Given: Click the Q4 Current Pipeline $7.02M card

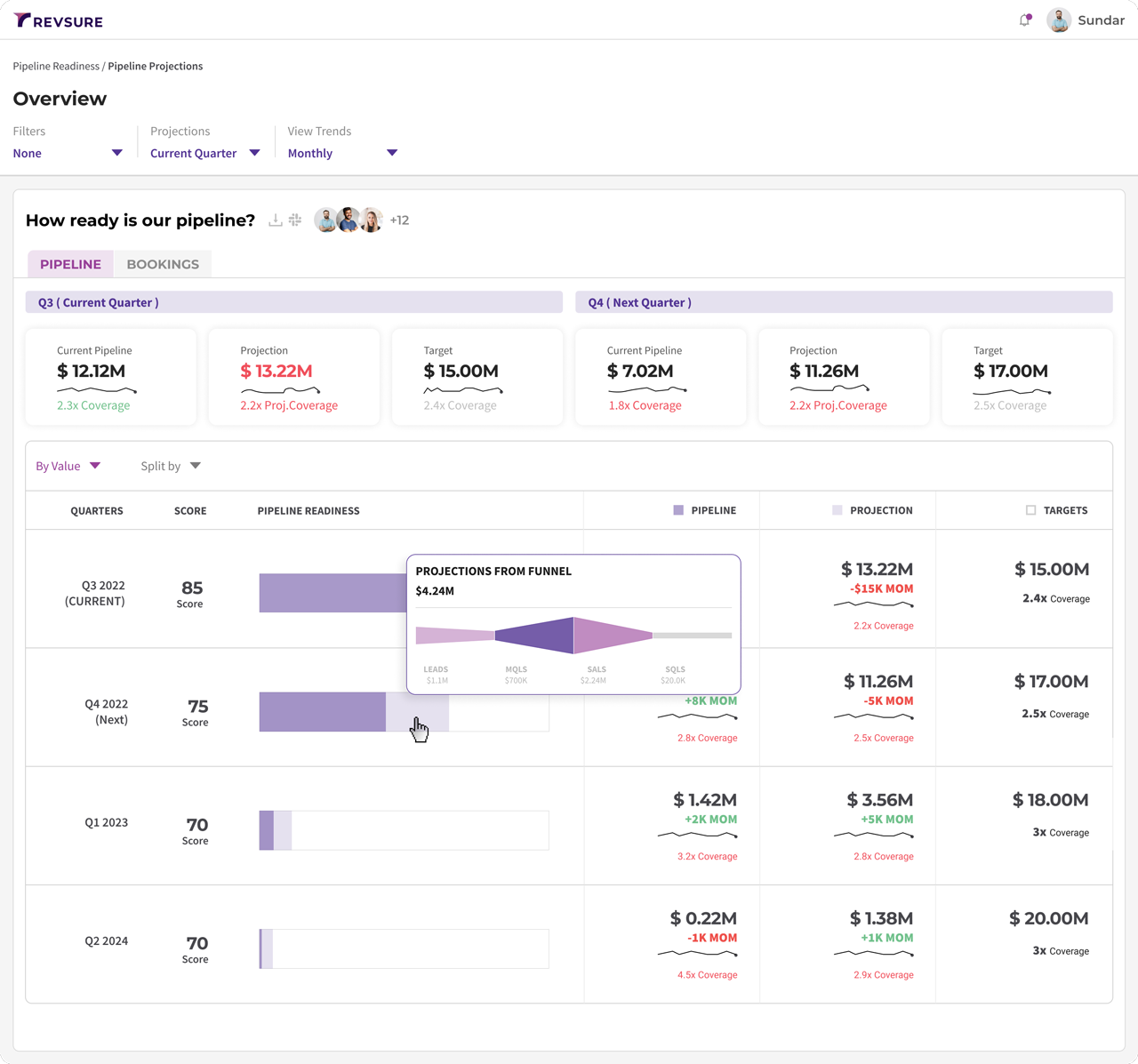Looking at the screenshot, I should point(661,378).
